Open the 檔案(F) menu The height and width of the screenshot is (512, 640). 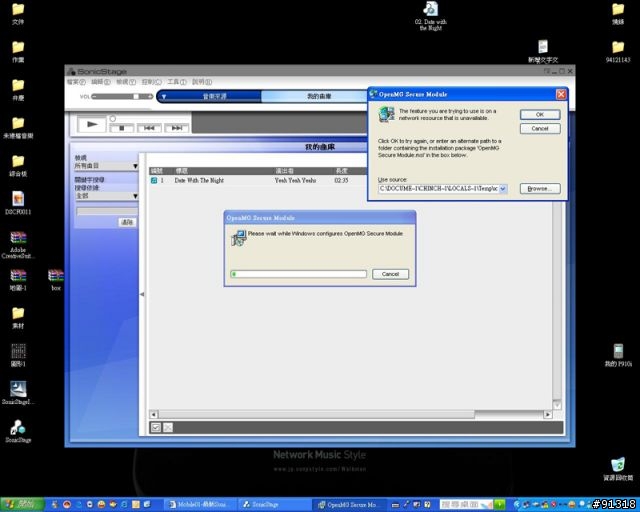click(76, 82)
